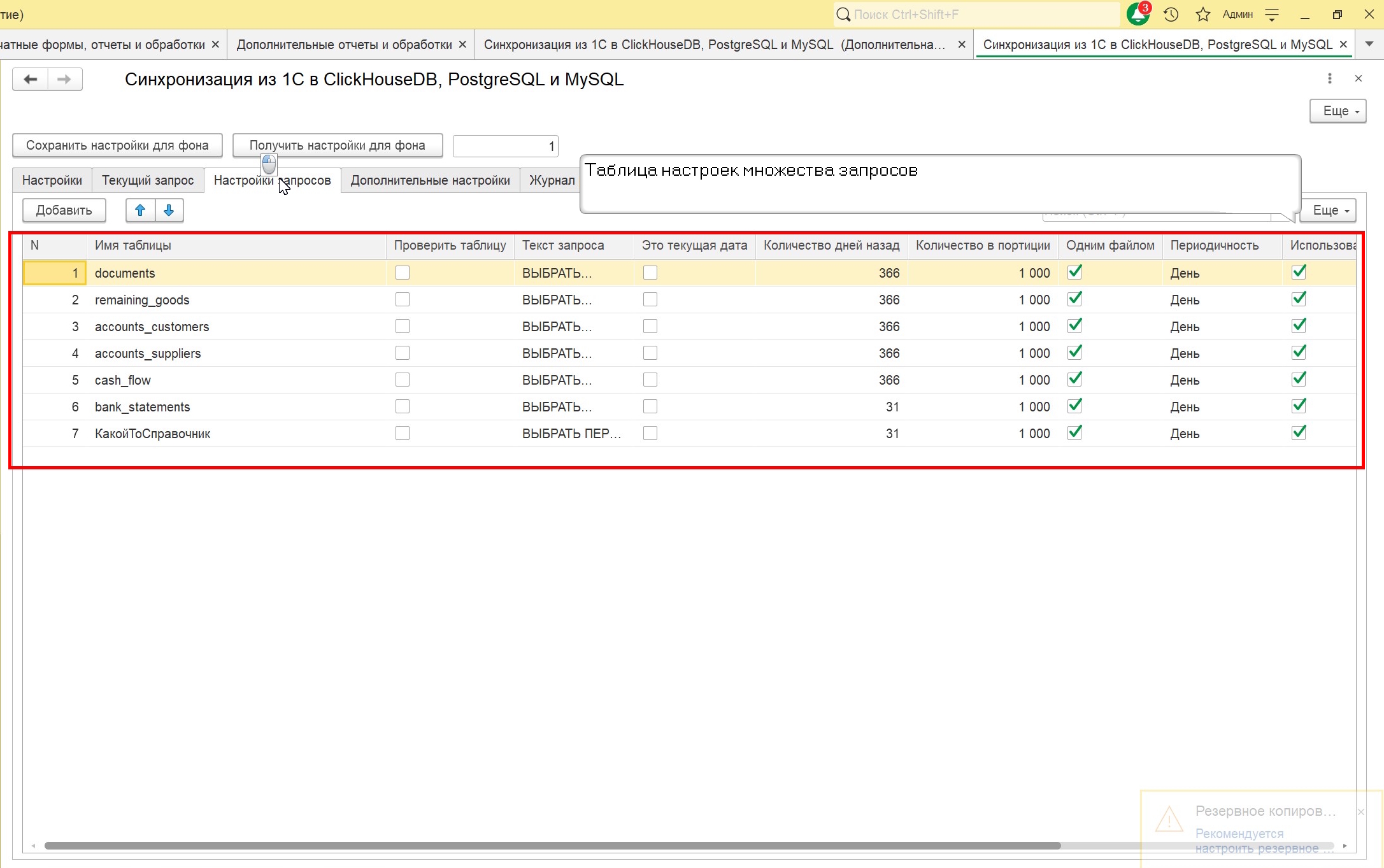Click the back navigation arrow

point(30,80)
